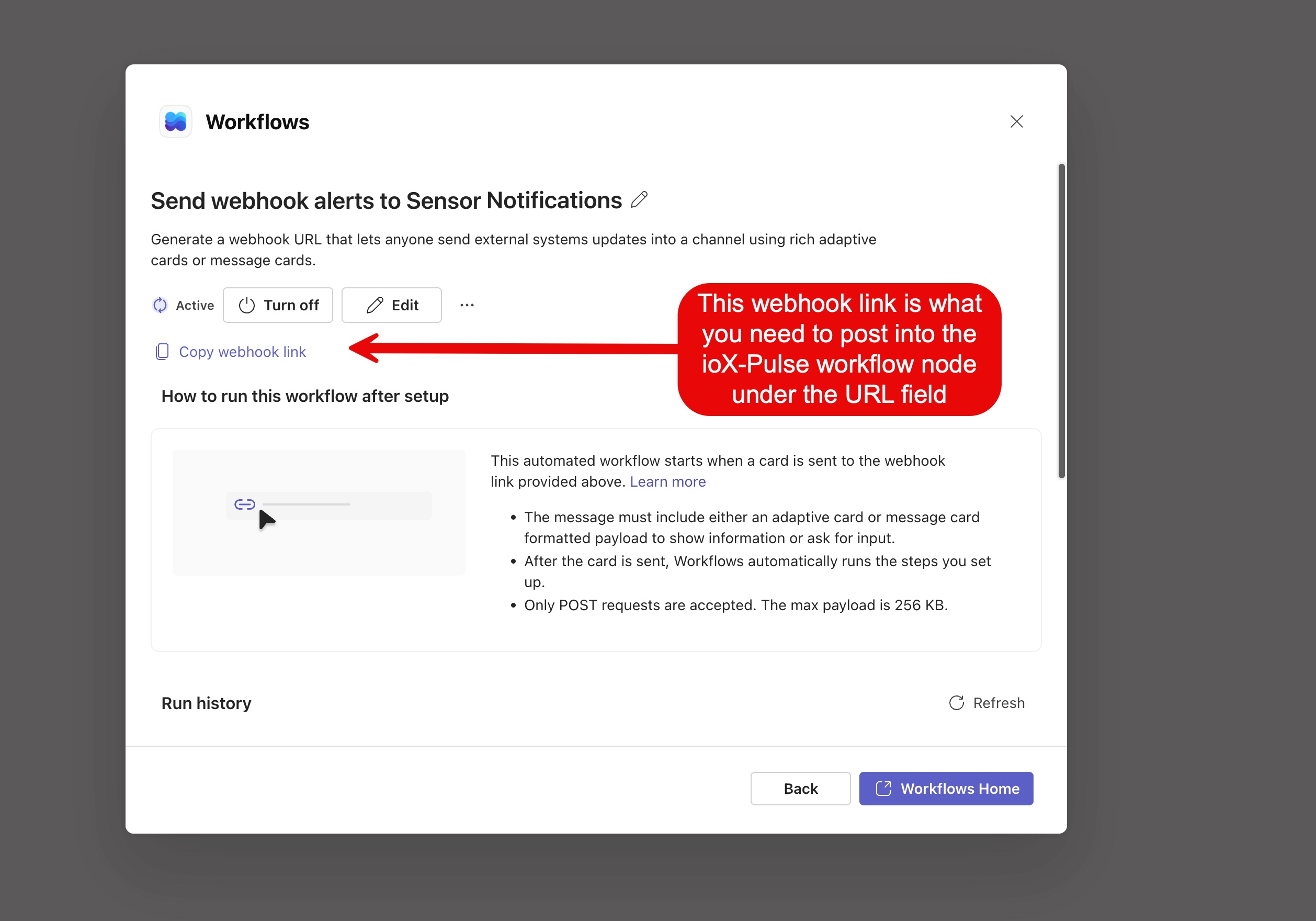Open the Edit workflow button
This screenshot has width=1316, height=921.
tap(391, 305)
